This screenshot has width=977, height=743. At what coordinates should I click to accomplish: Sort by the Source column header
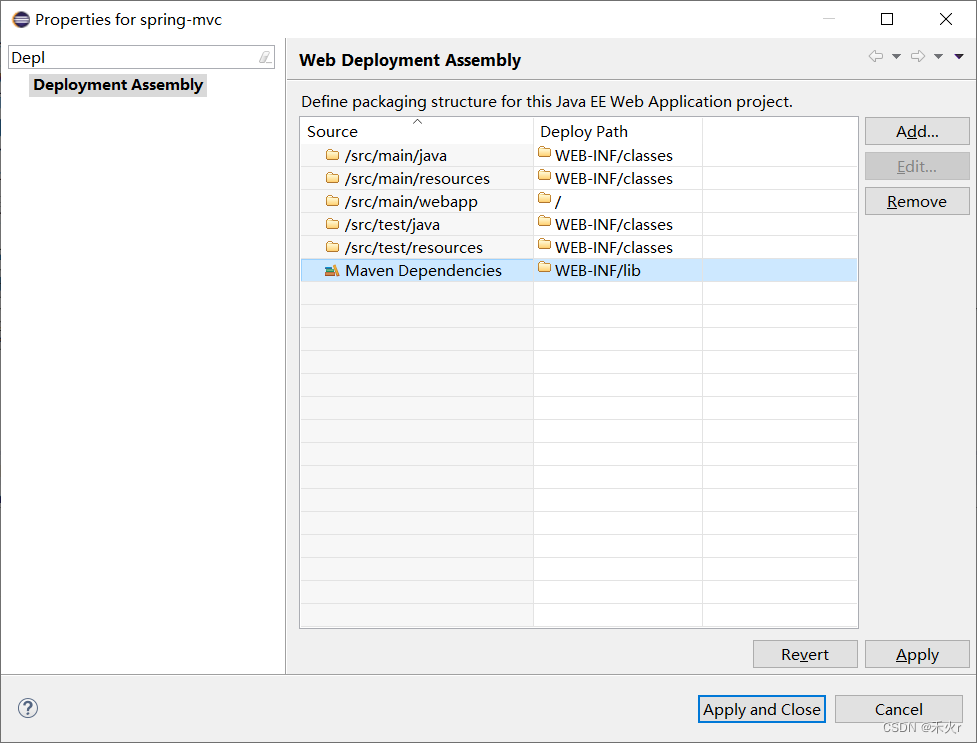tap(333, 131)
